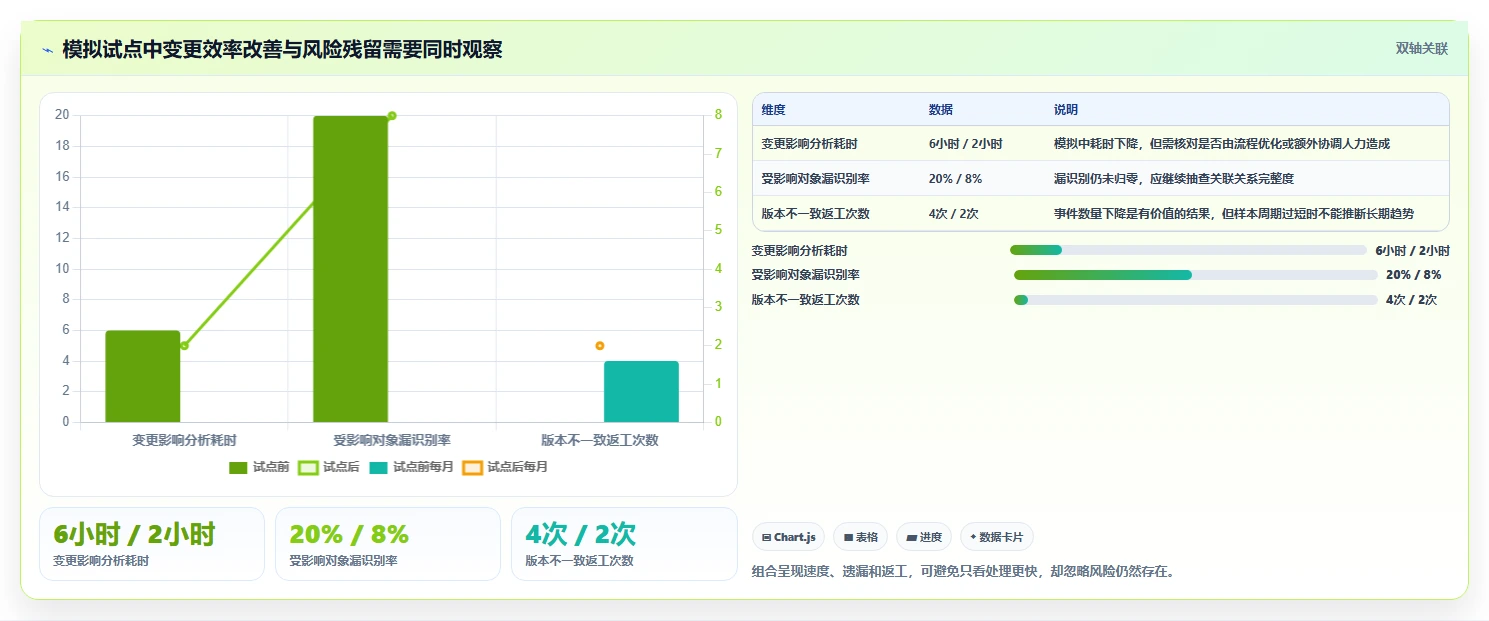Click the 变更影响分析耗时 green bar in chart
The image size is (1489, 621).
[143, 376]
